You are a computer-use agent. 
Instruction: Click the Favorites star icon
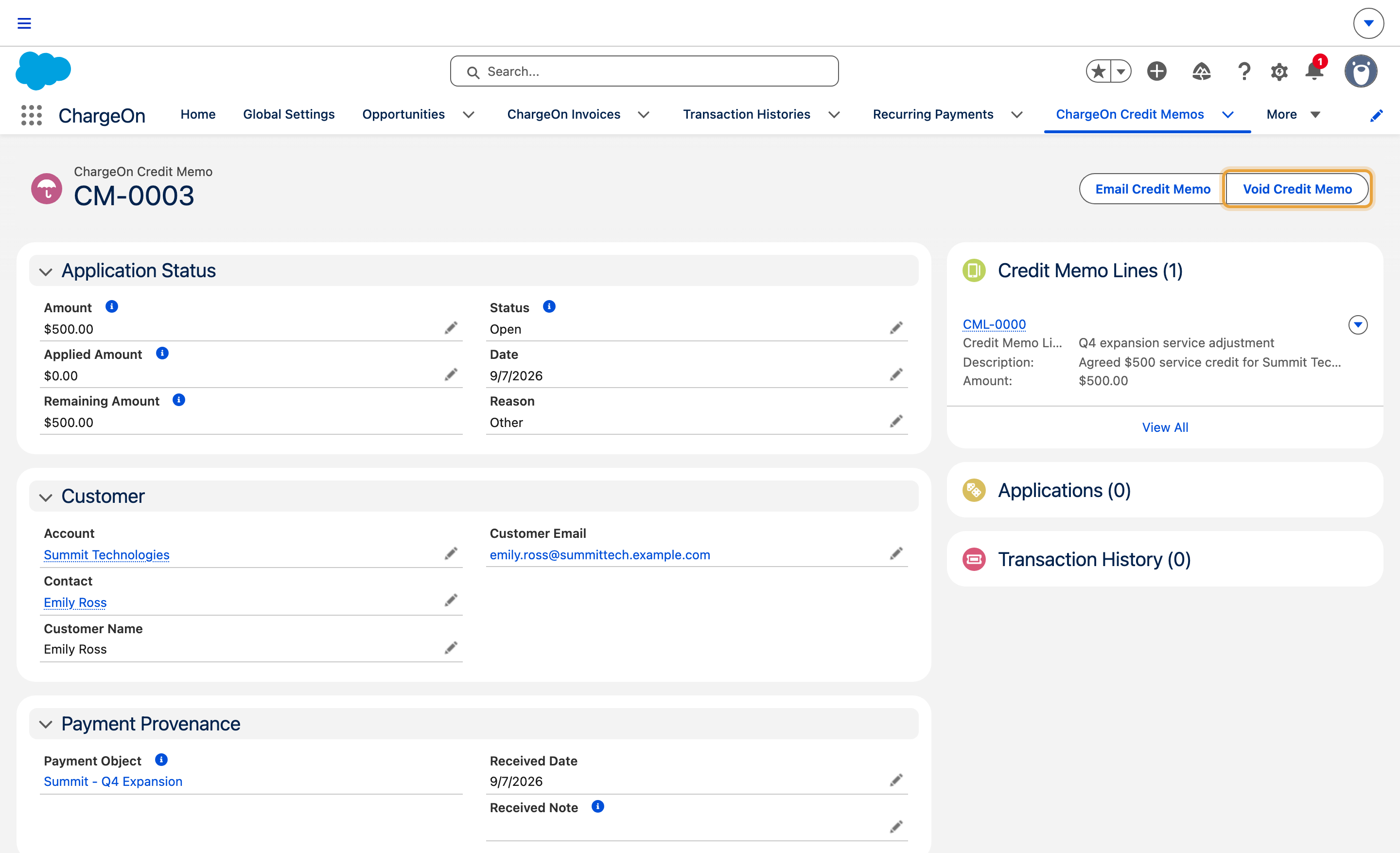click(x=1098, y=71)
